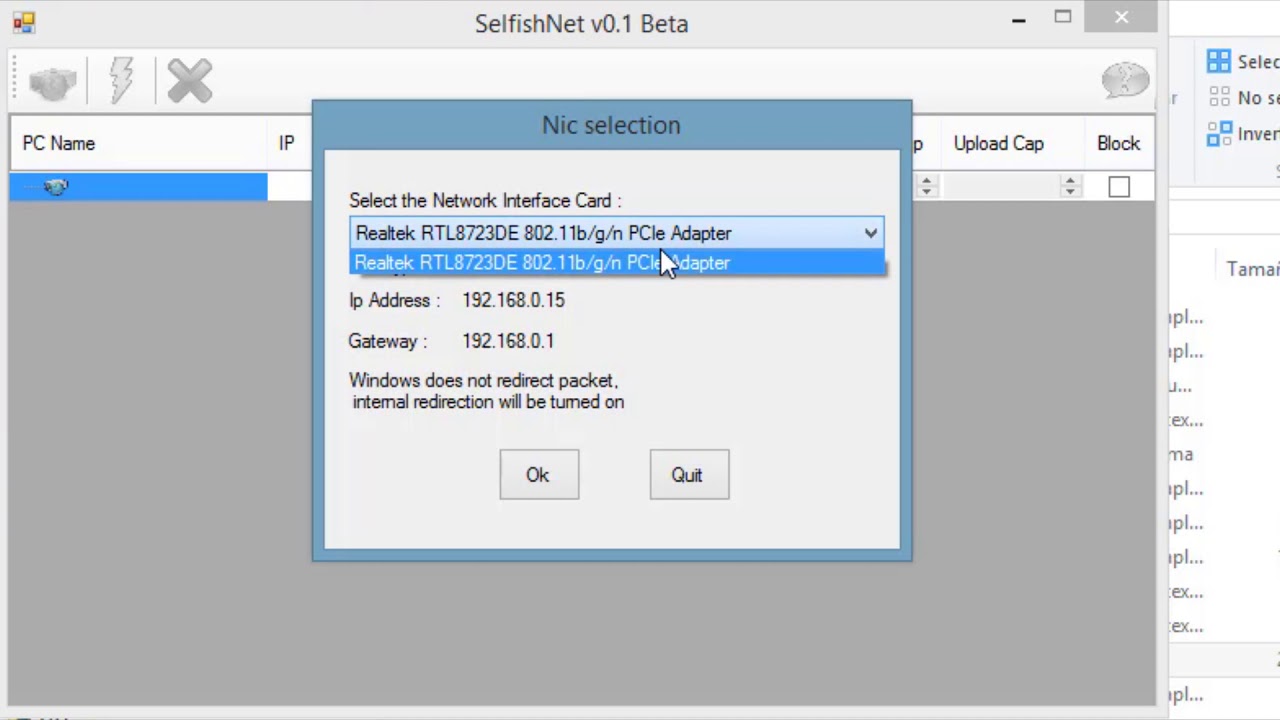The width and height of the screenshot is (1280, 720).
Task: Click the Ip Address value 192.168.0.15
Action: tap(513, 300)
